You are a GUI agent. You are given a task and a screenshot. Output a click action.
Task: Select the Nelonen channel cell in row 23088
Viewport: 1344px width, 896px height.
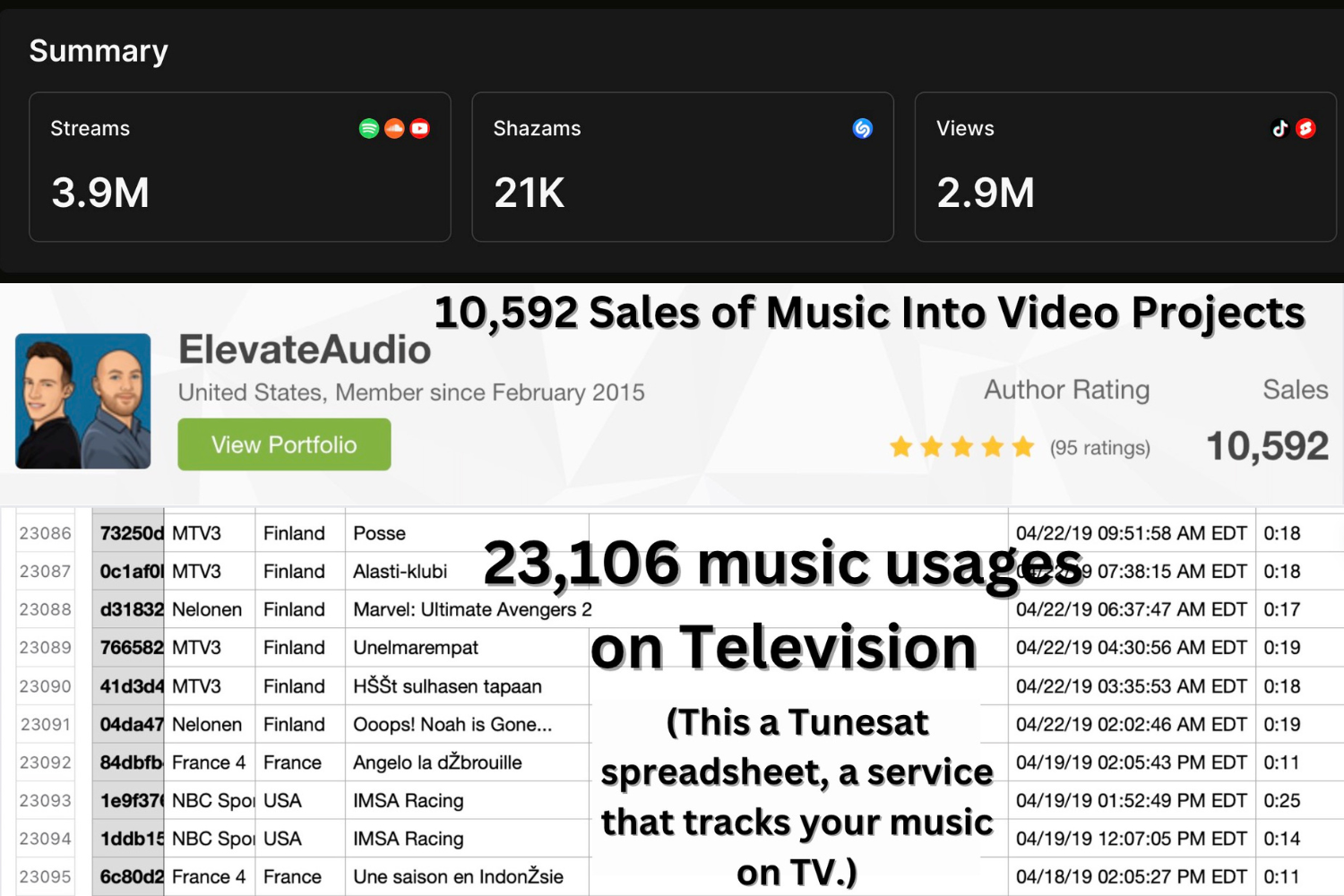211,609
